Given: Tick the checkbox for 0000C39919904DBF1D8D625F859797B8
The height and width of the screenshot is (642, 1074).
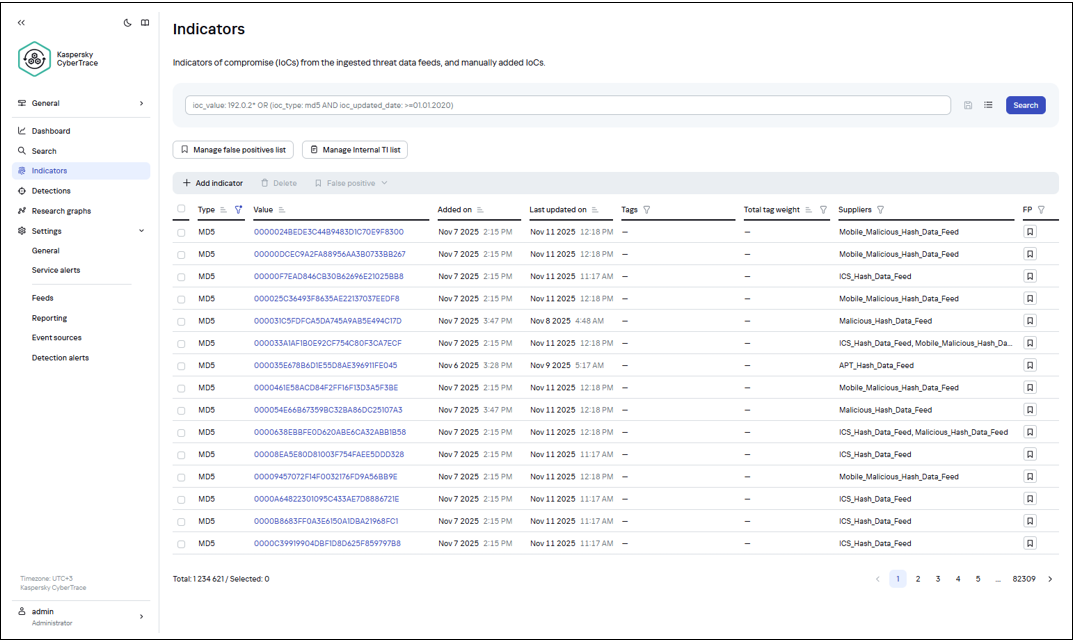Looking at the screenshot, I should (181, 544).
